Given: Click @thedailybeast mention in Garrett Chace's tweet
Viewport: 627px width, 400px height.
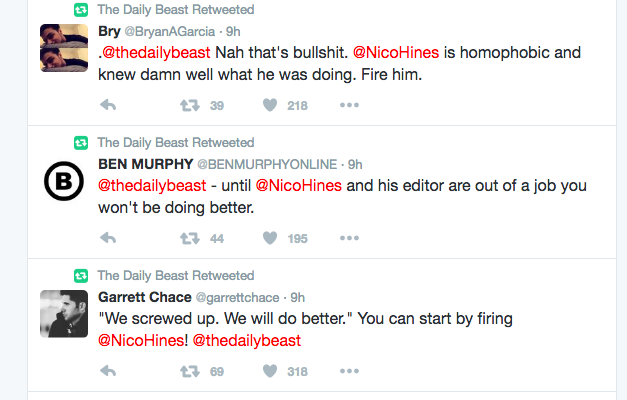Looking at the screenshot, I should (x=246, y=340).
